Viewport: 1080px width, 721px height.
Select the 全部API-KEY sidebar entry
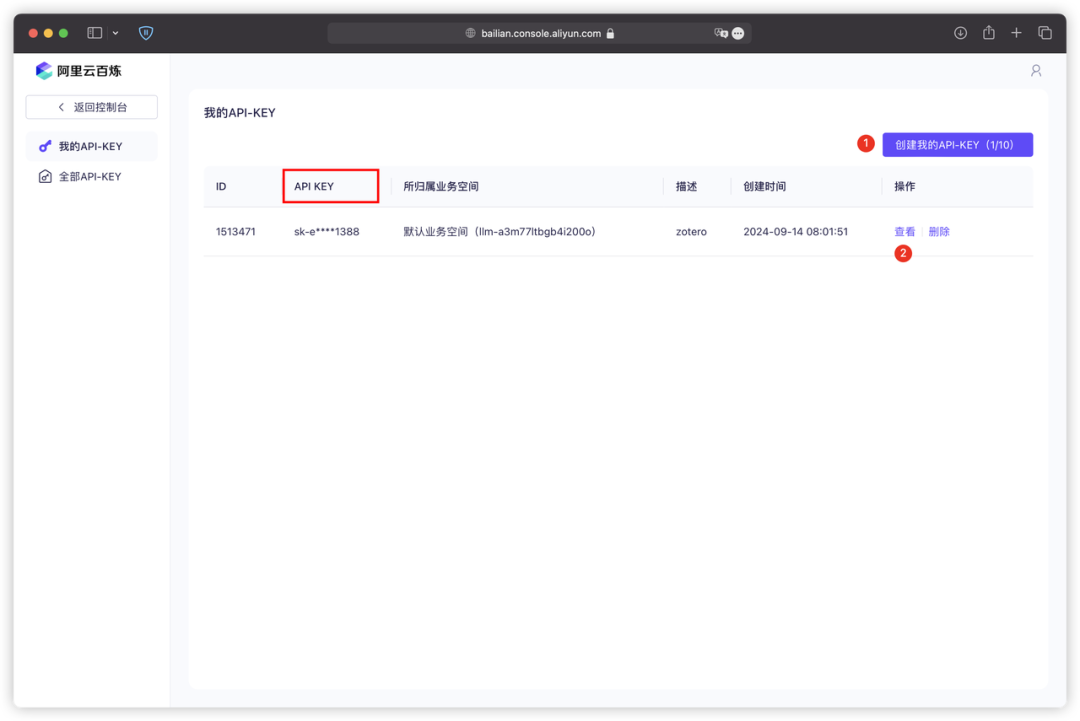point(88,175)
